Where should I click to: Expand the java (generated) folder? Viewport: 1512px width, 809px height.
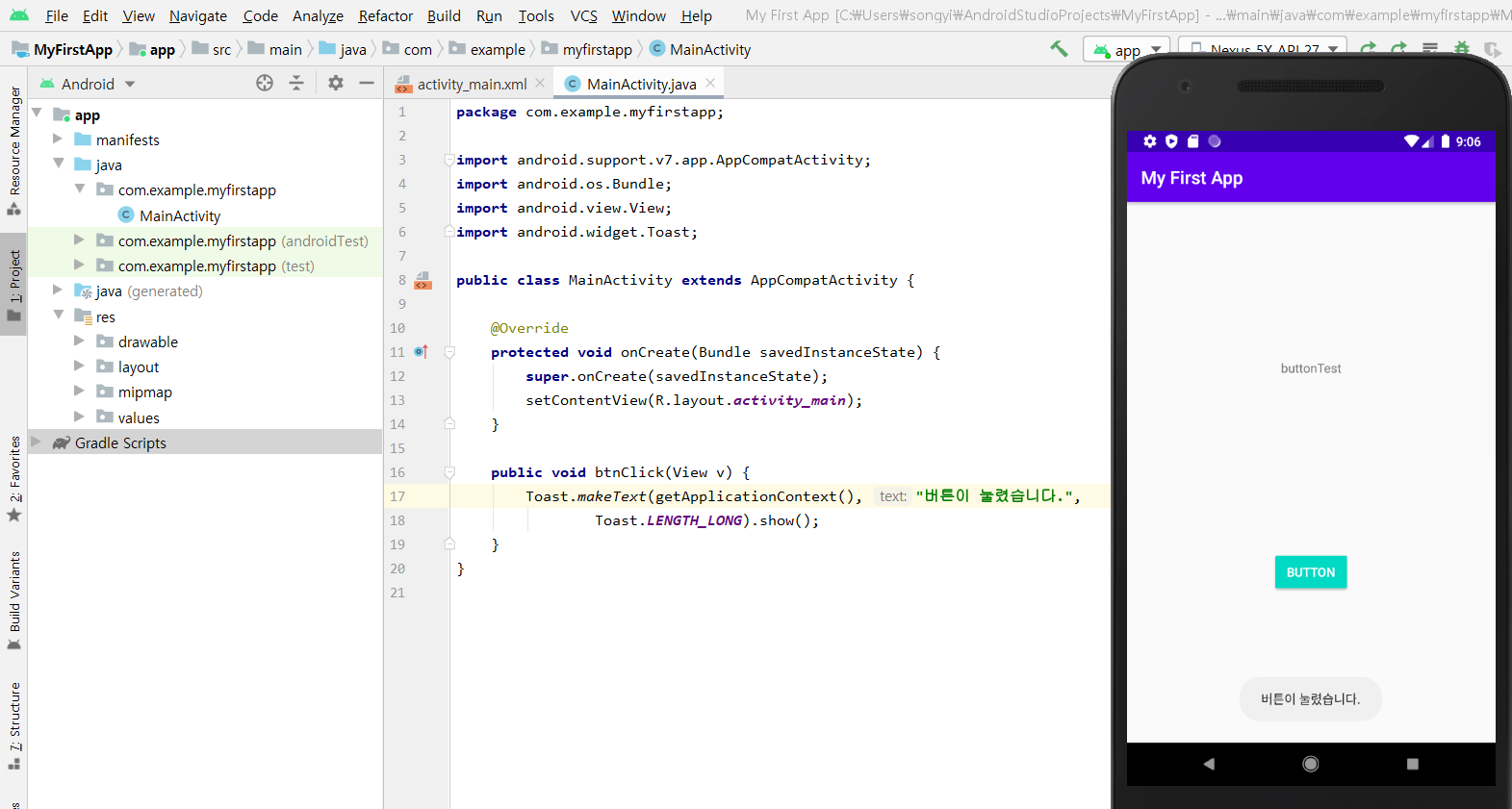pyautogui.click(x=58, y=290)
